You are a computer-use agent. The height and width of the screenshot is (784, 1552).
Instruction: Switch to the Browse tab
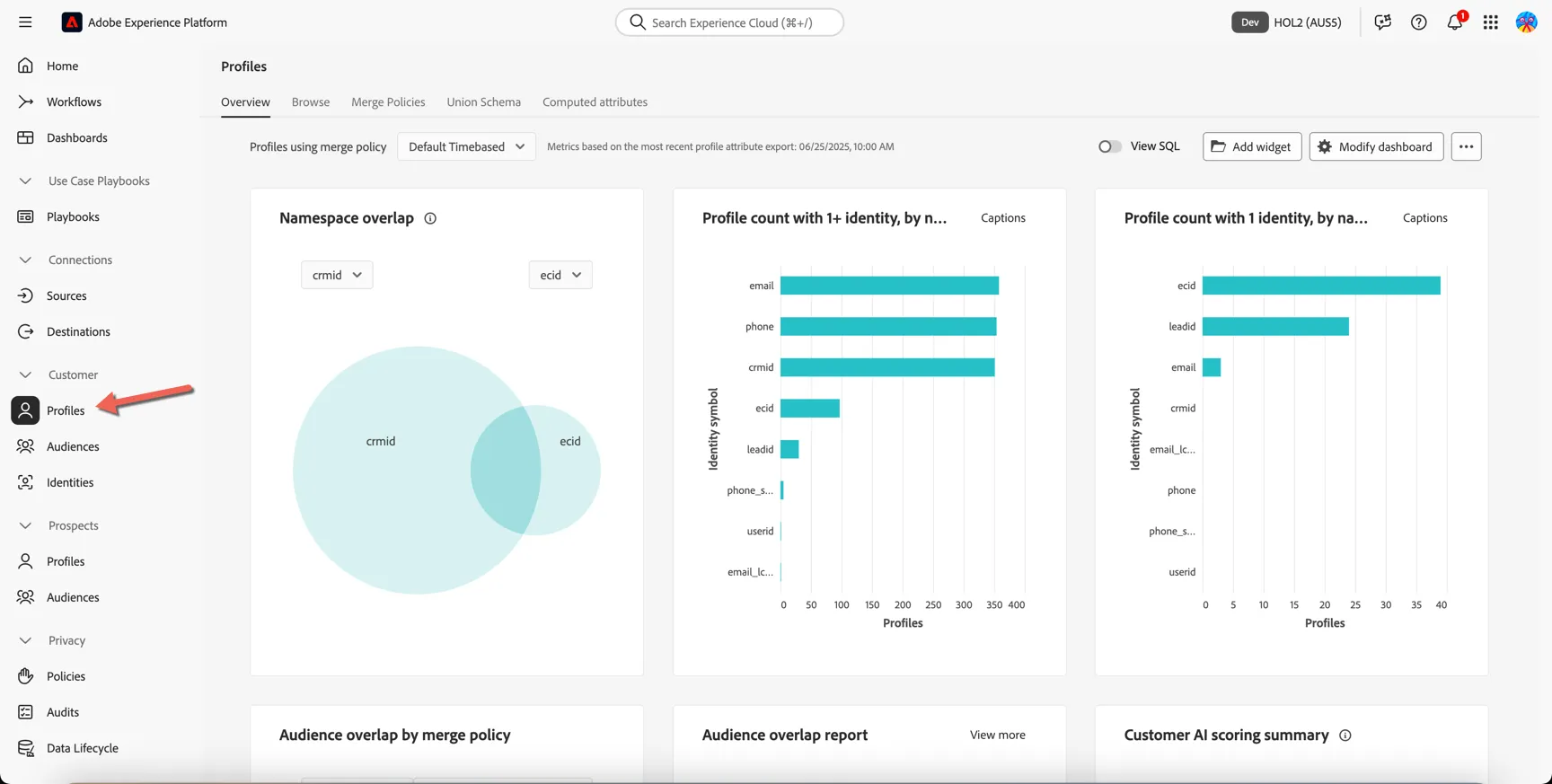[311, 102]
